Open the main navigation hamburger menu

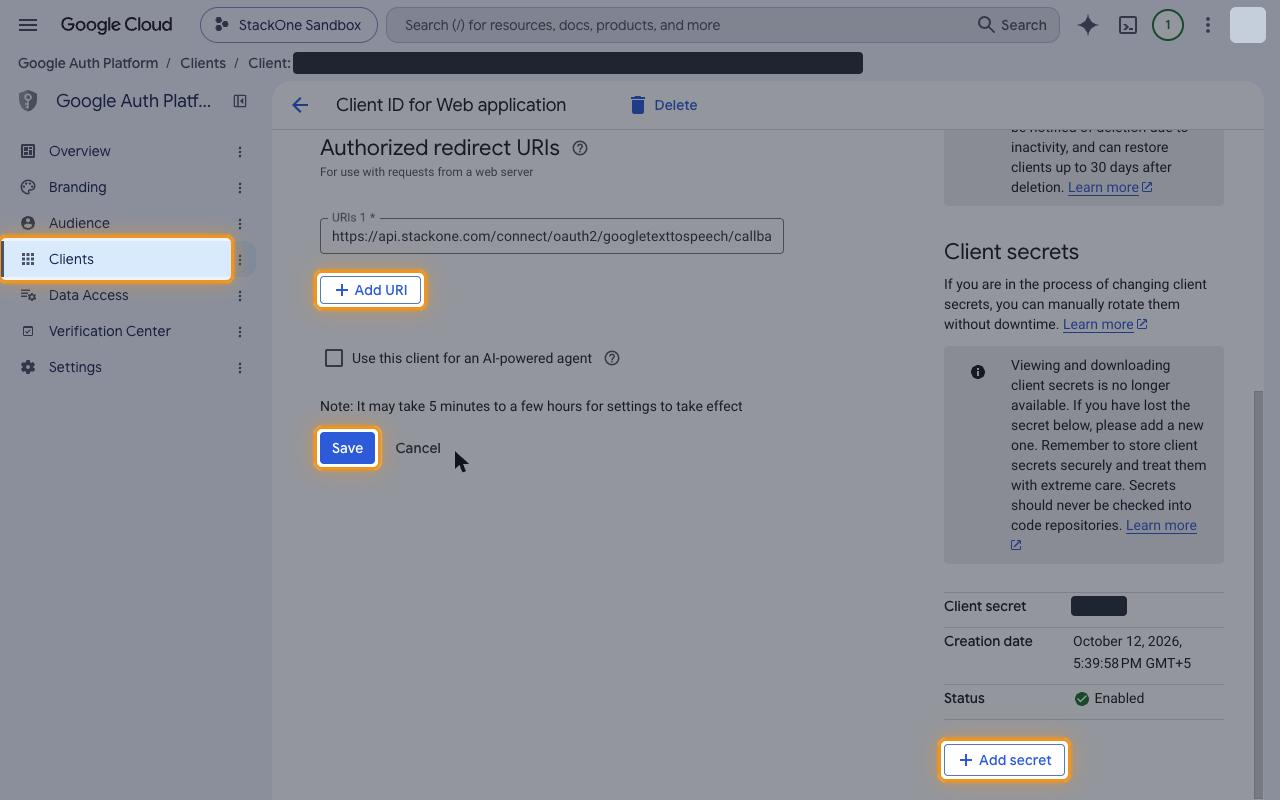pyautogui.click(x=28, y=25)
